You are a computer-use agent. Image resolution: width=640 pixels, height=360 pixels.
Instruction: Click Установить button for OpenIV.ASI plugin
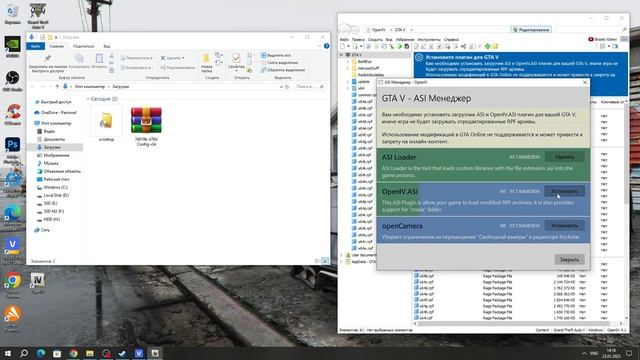tap(564, 191)
